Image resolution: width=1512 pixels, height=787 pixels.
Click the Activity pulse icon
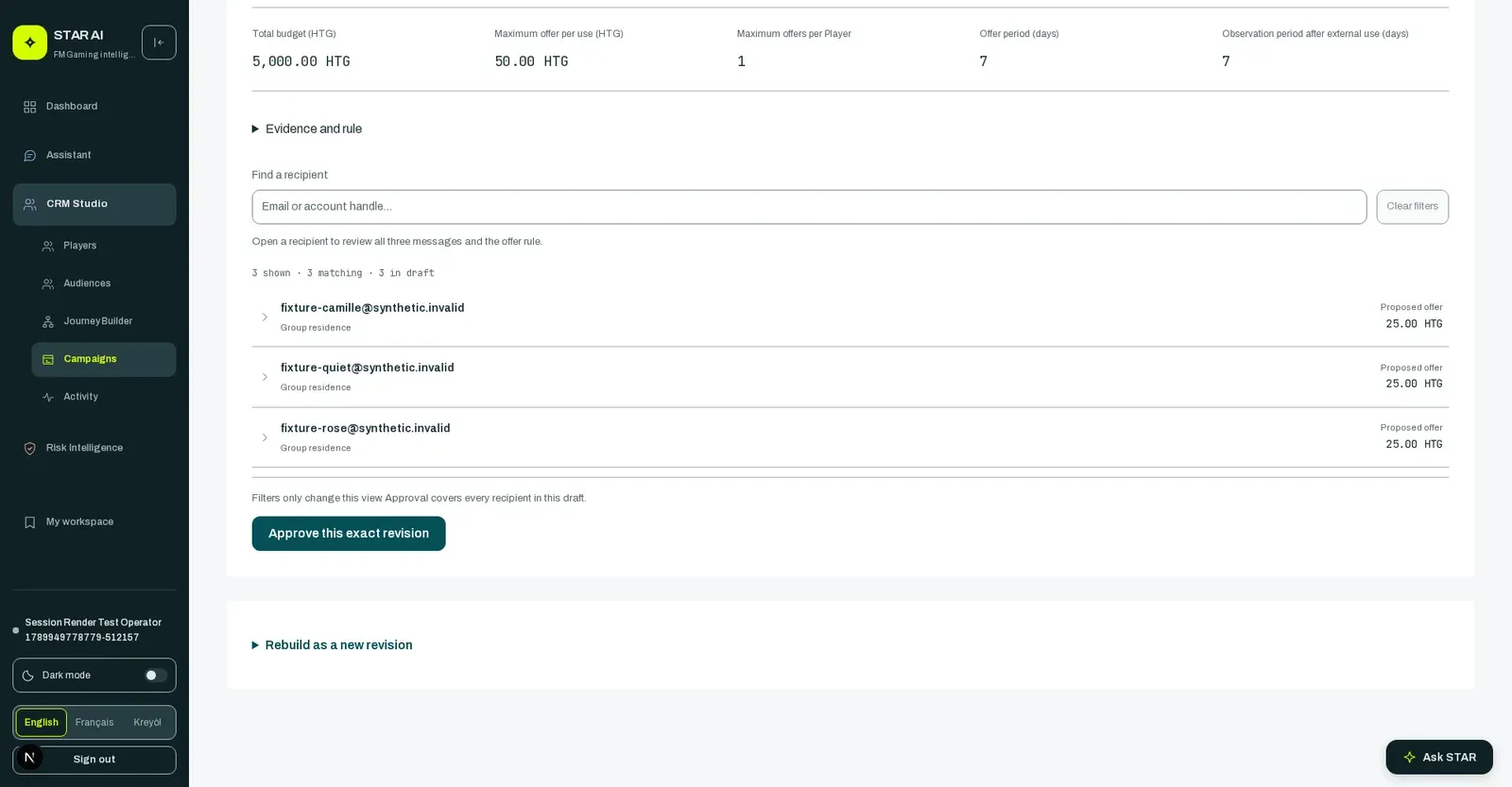click(x=48, y=398)
